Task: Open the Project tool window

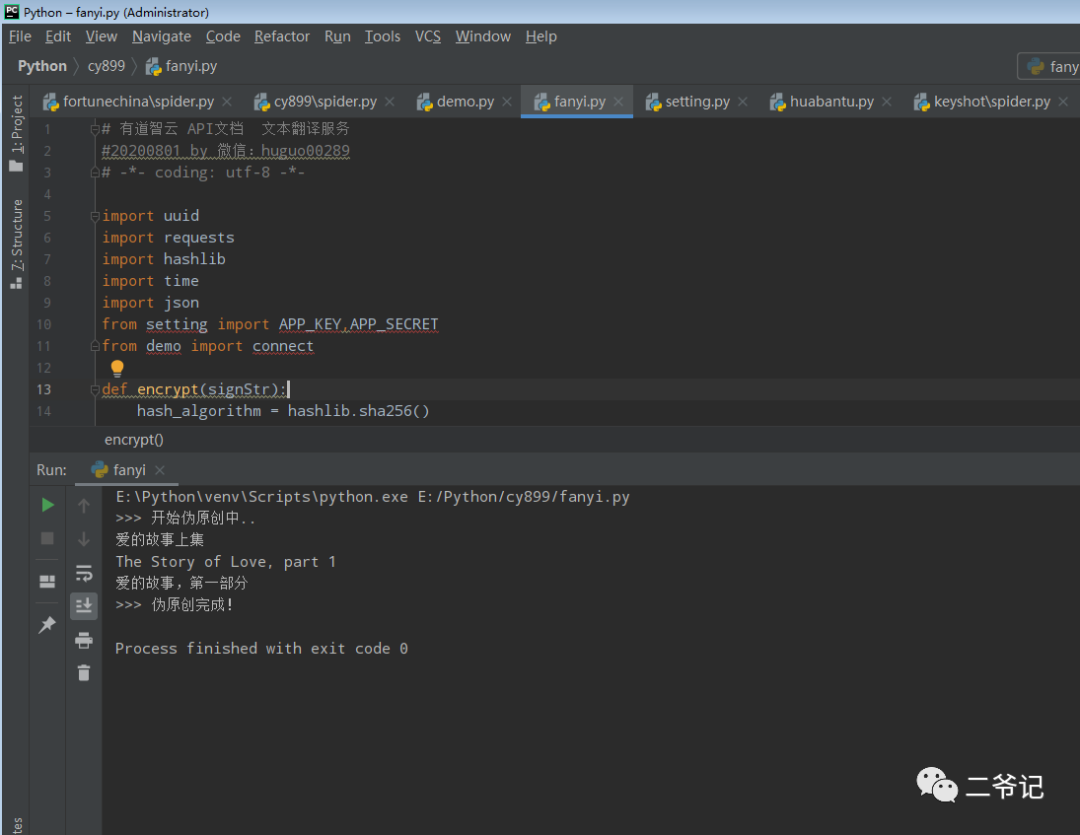Action: [17, 134]
